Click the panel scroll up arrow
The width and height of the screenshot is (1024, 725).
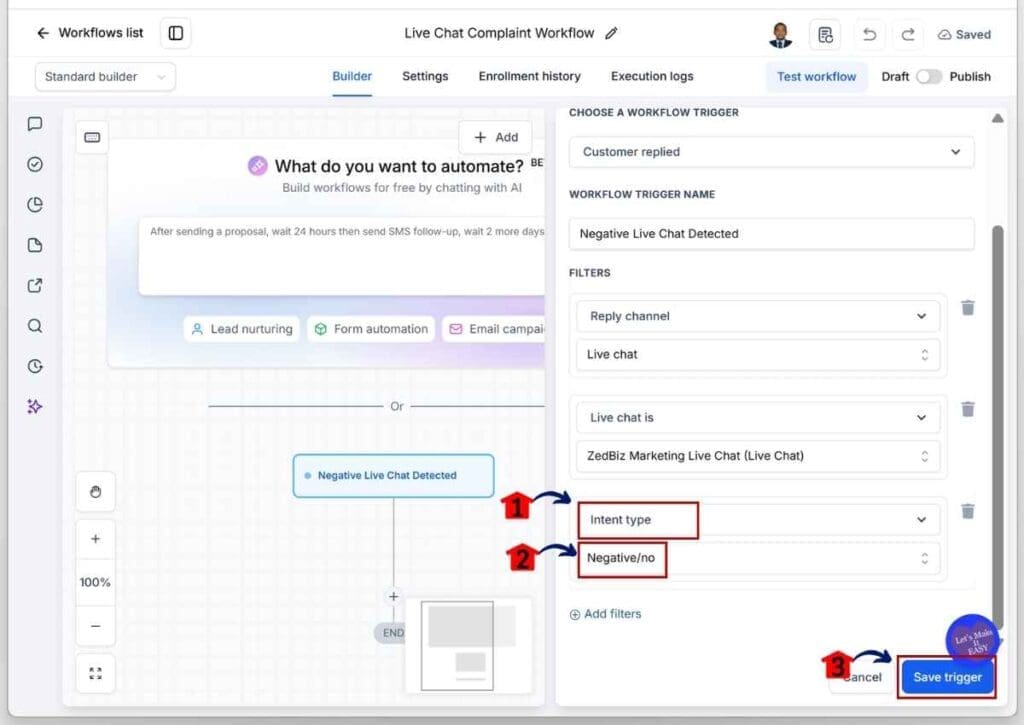(x=997, y=118)
